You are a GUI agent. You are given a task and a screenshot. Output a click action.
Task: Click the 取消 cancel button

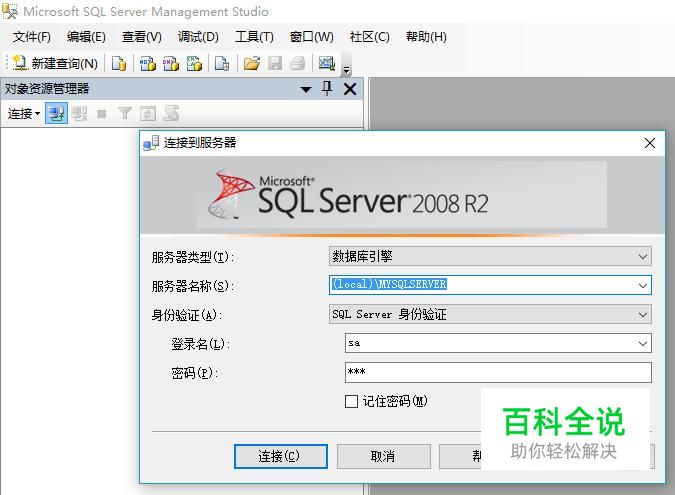pos(384,456)
